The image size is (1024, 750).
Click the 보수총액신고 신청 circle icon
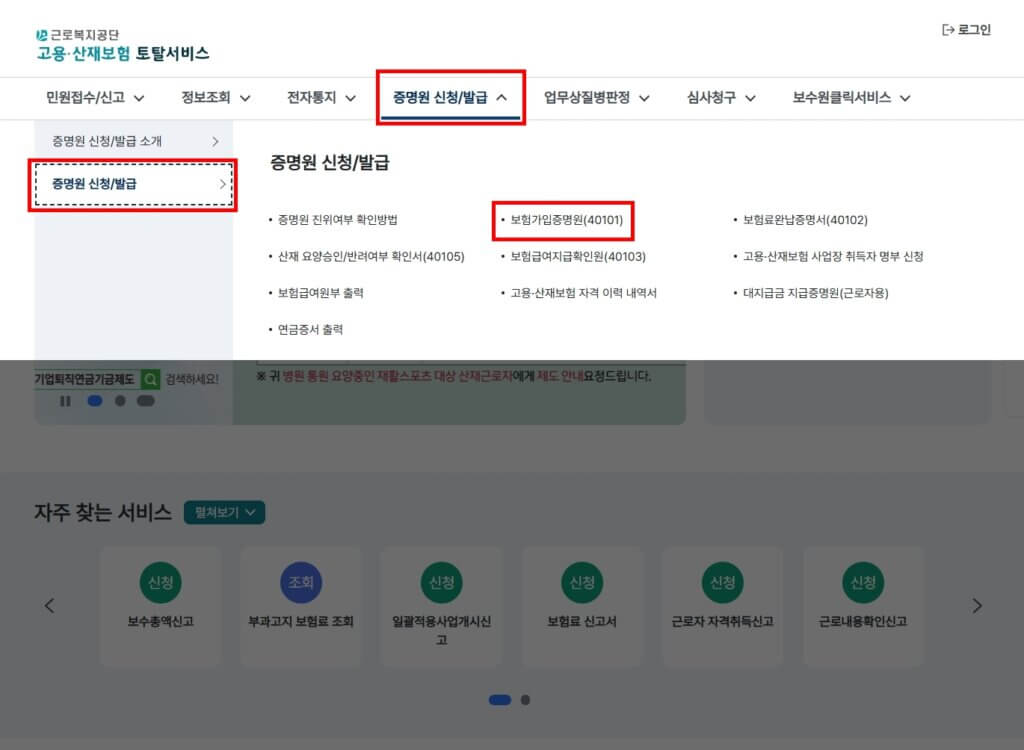(160, 582)
